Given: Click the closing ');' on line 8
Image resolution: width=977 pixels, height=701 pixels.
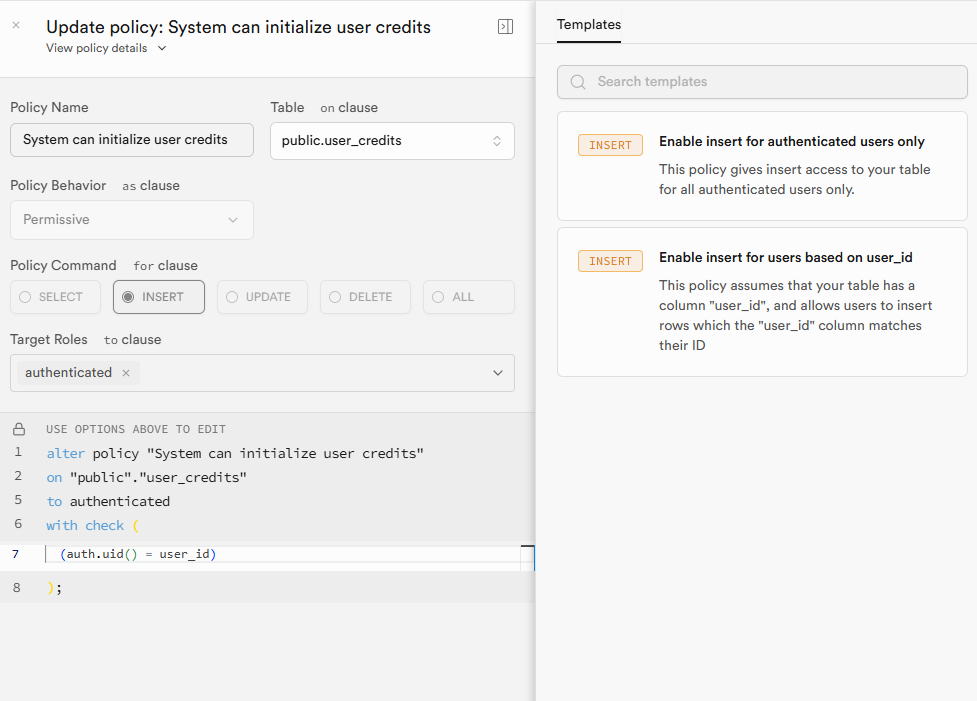Looking at the screenshot, I should click(x=54, y=588).
